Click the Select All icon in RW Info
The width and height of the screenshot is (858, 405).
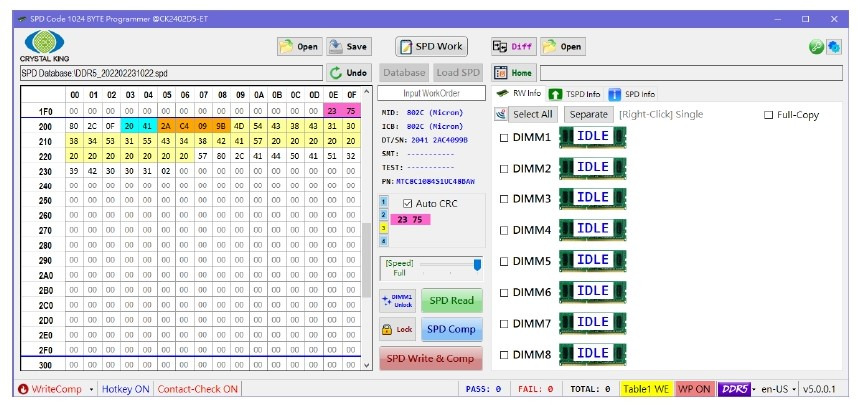[x=500, y=114]
